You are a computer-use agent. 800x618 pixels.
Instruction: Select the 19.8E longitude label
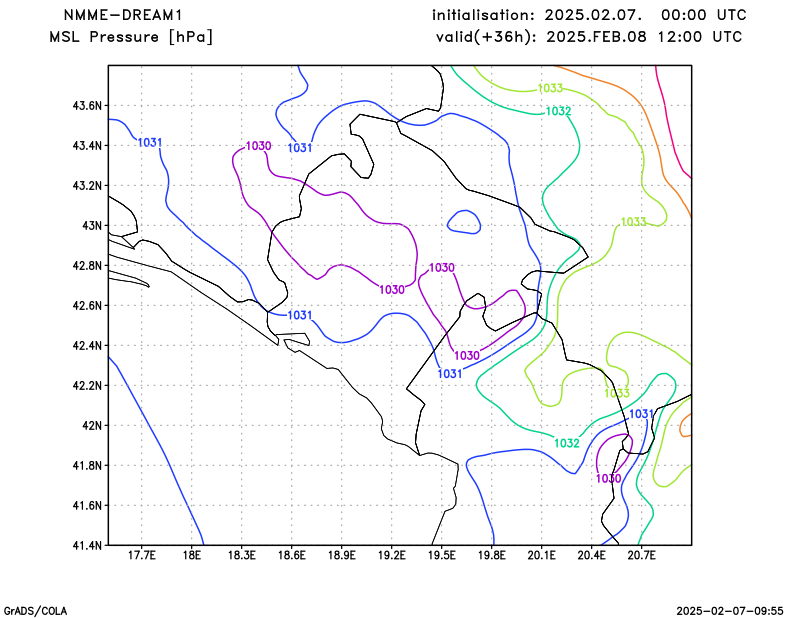pyautogui.click(x=491, y=556)
